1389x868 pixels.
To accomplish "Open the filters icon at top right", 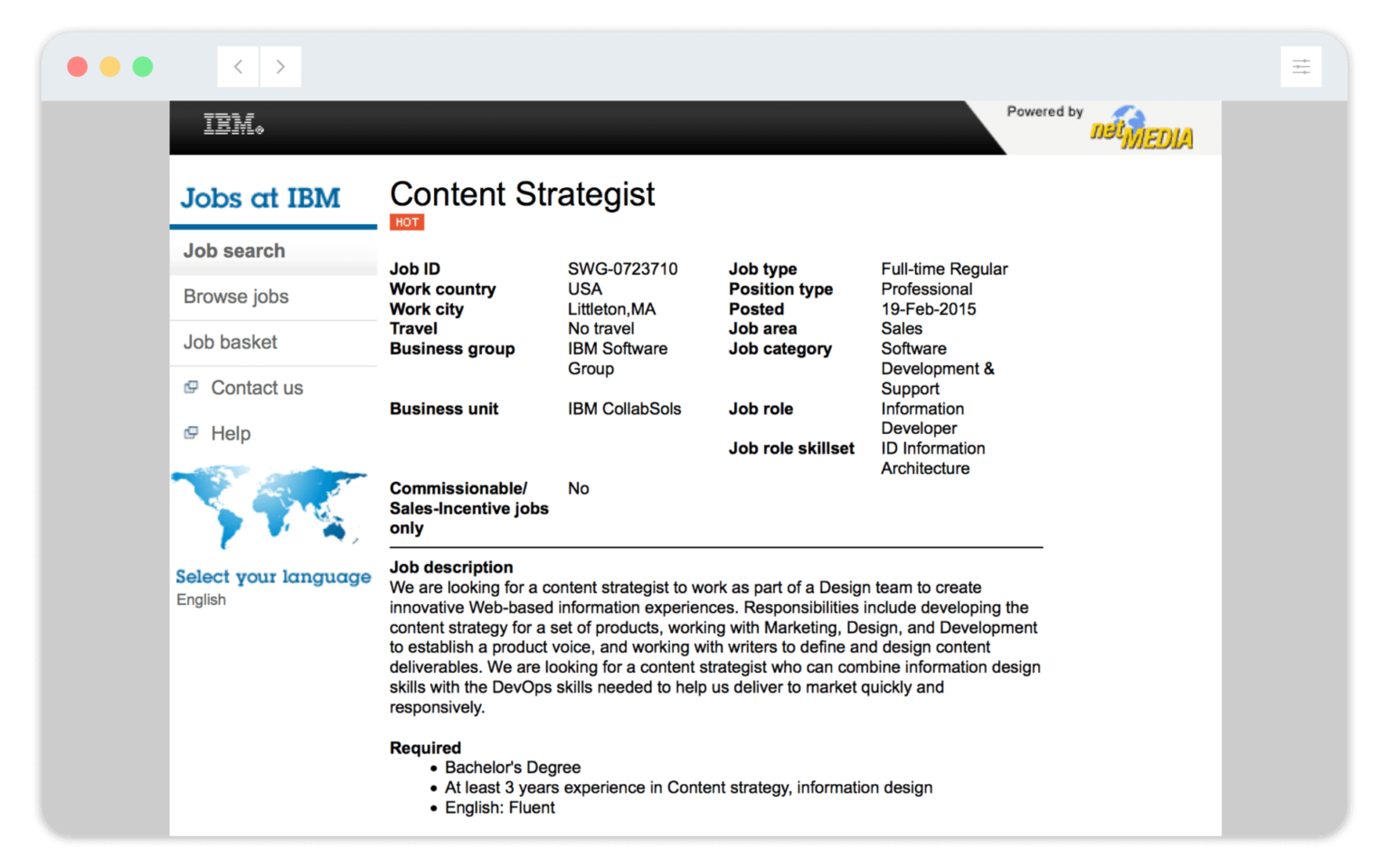I will coord(1300,66).
